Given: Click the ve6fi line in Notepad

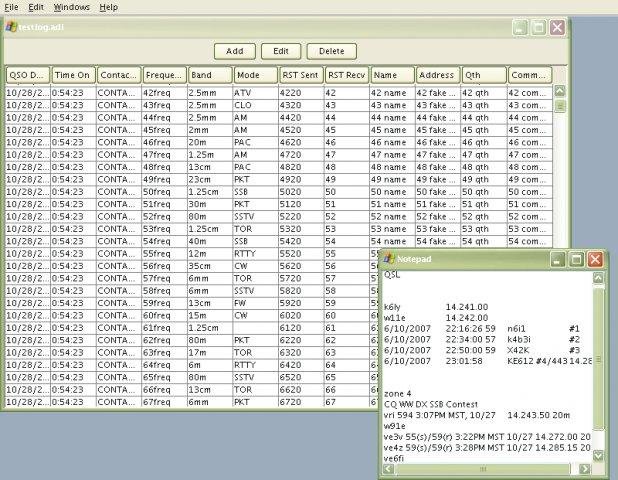Looking at the screenshot, I should pyautogui.click(x=394, y=459).
